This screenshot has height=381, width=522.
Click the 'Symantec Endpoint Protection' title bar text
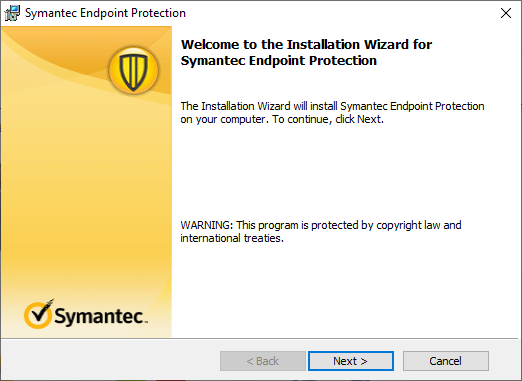pos(105,13)
